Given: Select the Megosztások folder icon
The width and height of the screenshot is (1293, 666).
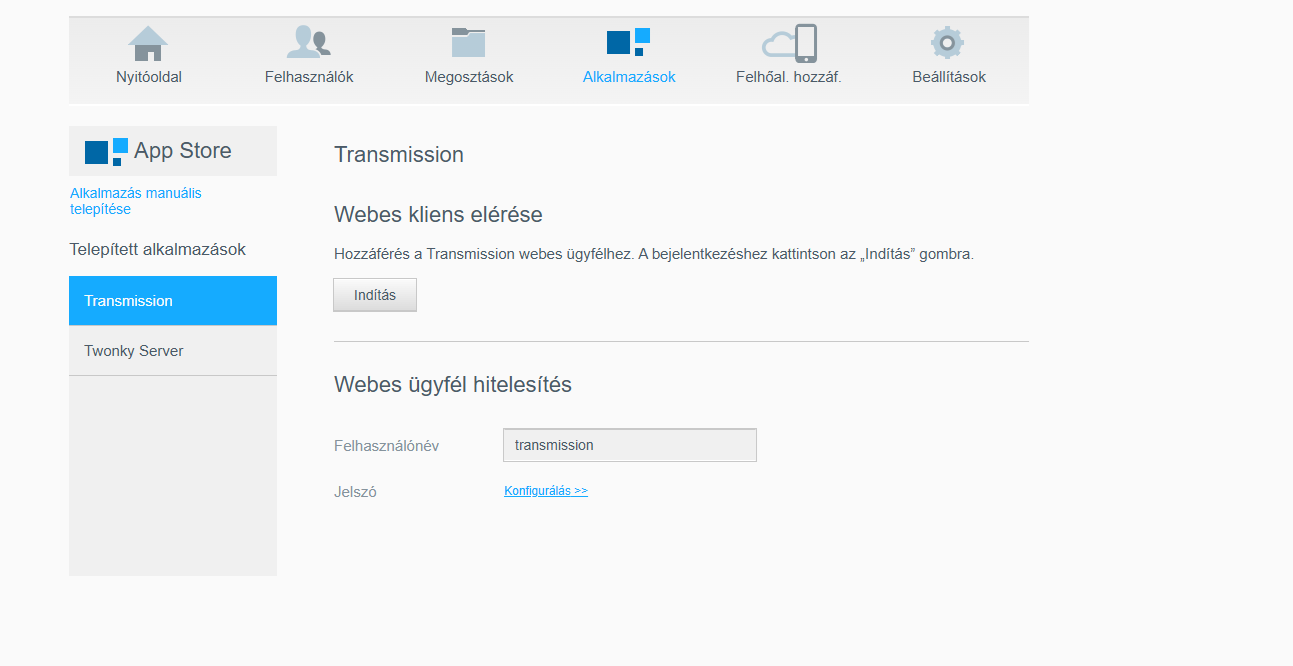Looking at the screenshot, I should (x=468, y=42).
